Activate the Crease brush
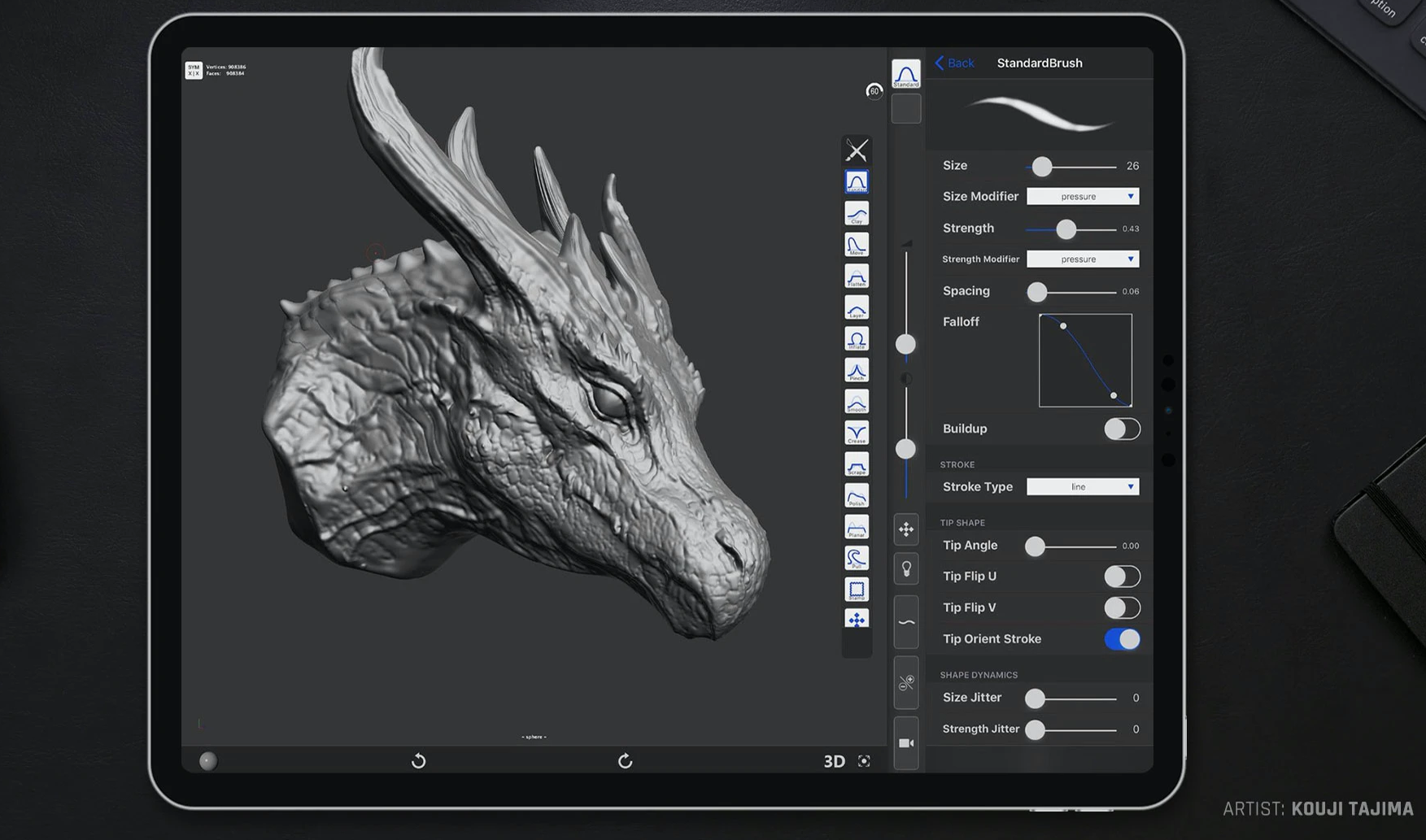 (x=856, y=433)
